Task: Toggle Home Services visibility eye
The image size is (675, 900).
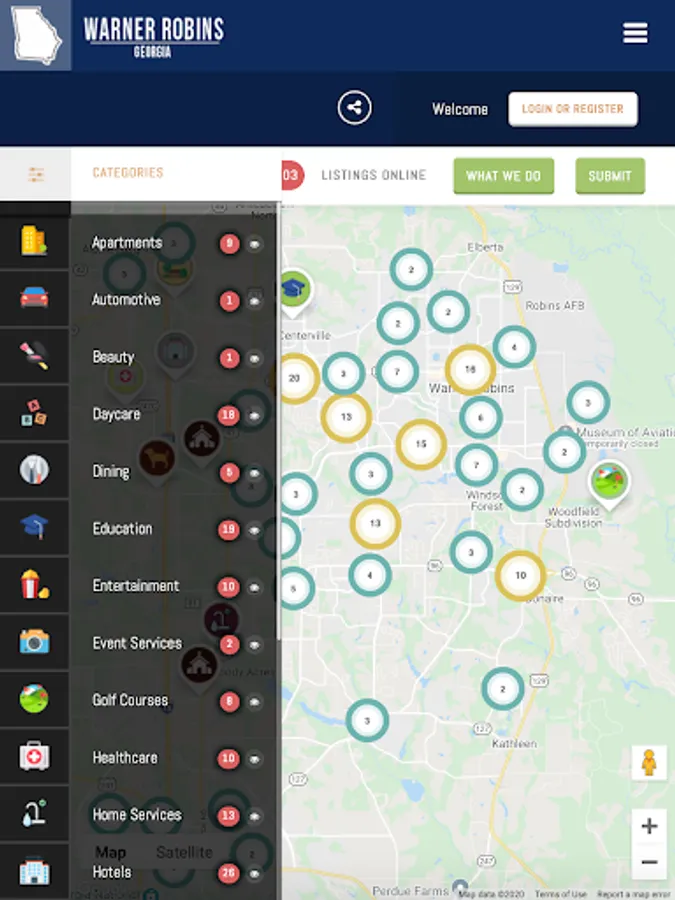Action: point(254,816)
